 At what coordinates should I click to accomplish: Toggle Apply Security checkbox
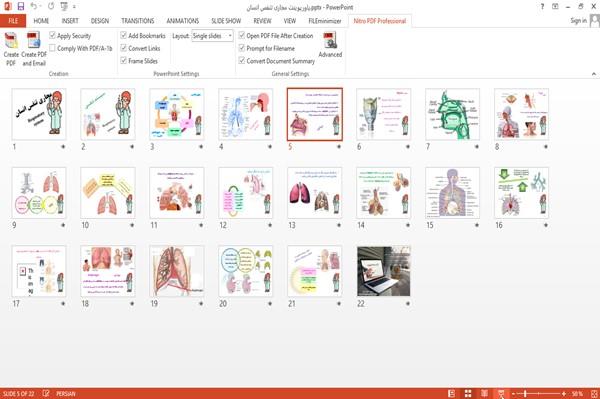(x=52, y=36)
